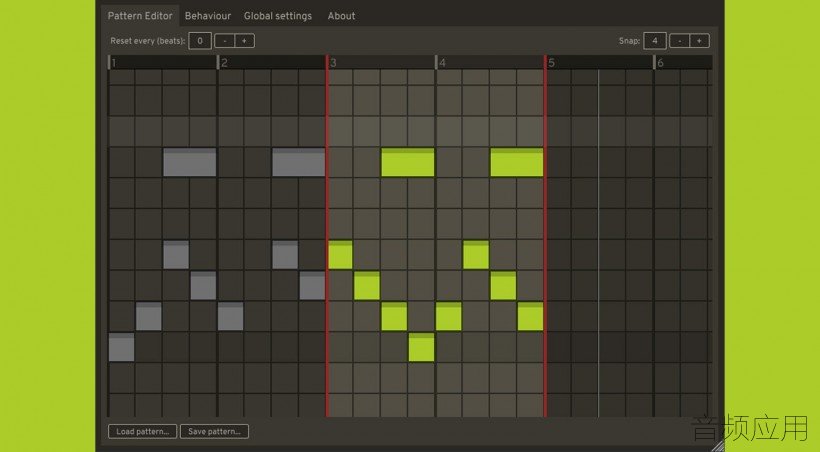
Task: Open the About tab
Action: click(x=341, y=16)
